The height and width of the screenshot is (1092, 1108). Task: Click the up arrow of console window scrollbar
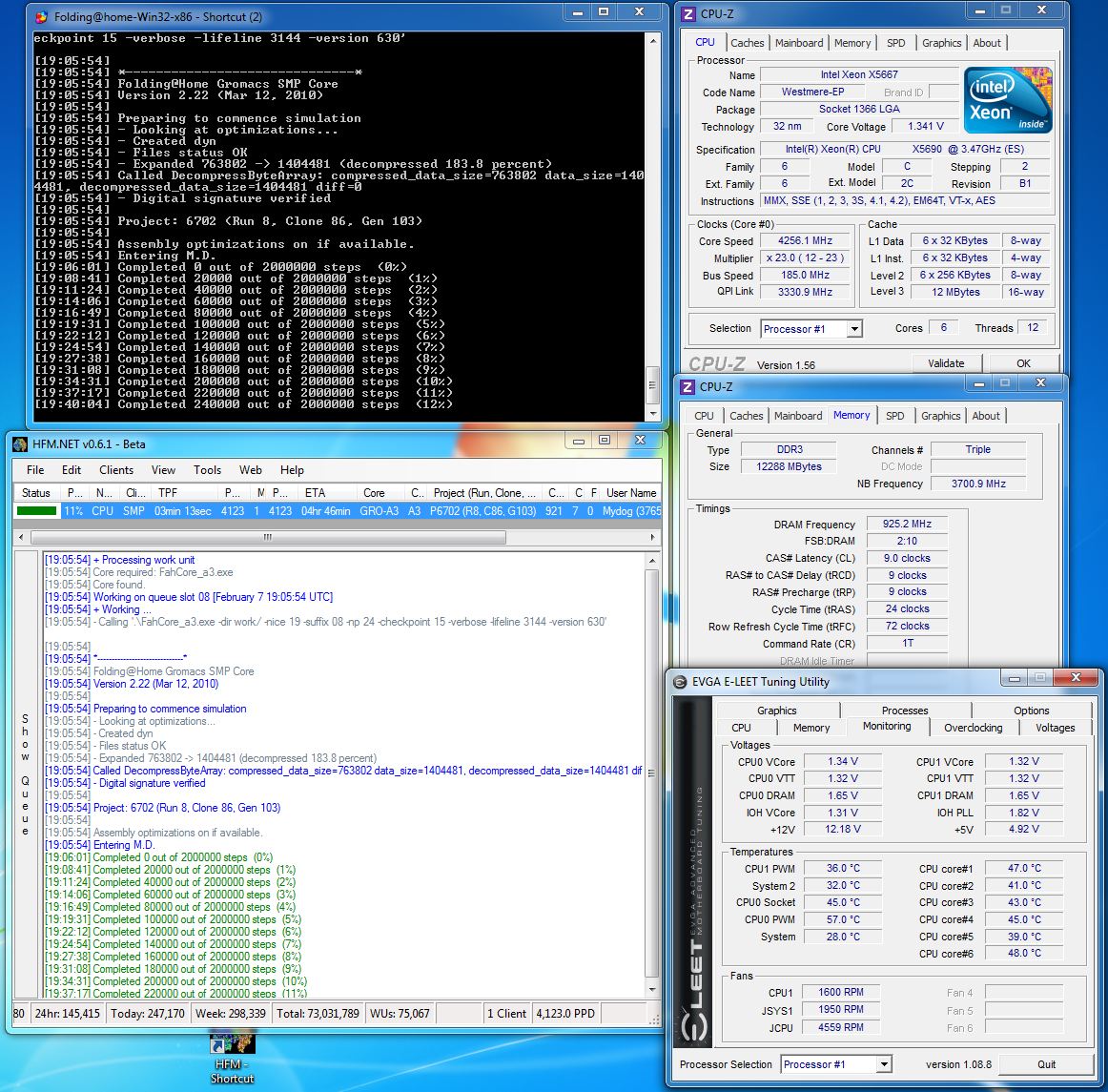[x=653, y=41]
